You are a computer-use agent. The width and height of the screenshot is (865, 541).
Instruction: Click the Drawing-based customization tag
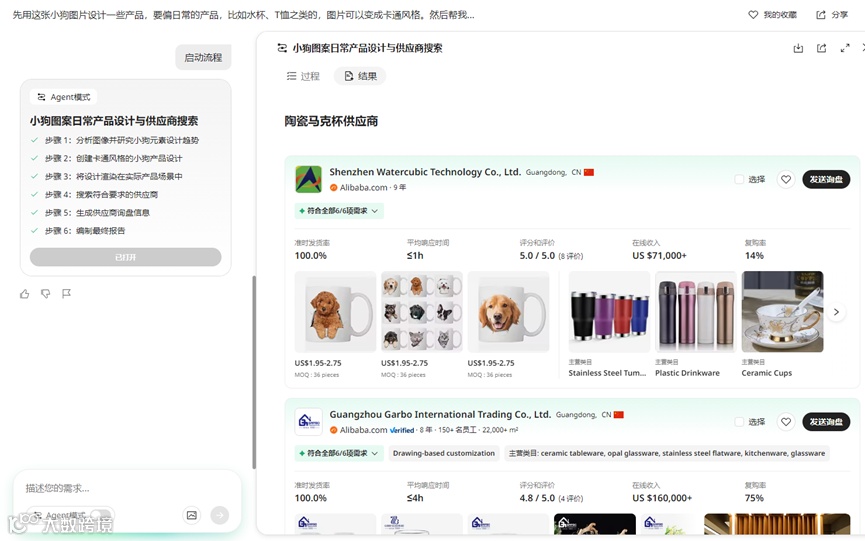pos(444,453)
